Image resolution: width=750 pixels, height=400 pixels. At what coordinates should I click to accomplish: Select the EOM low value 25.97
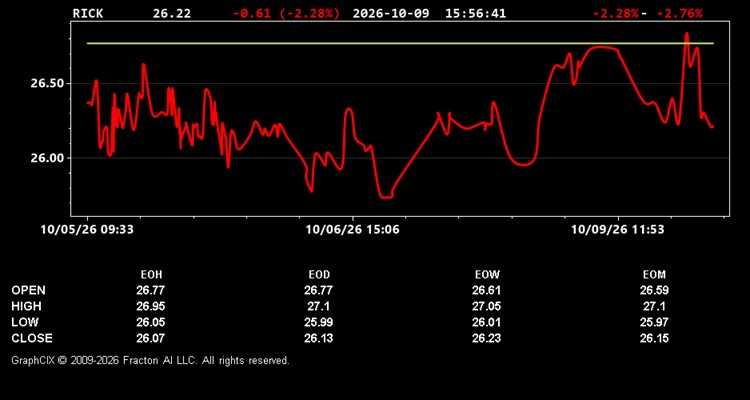[x=654, y=322]
